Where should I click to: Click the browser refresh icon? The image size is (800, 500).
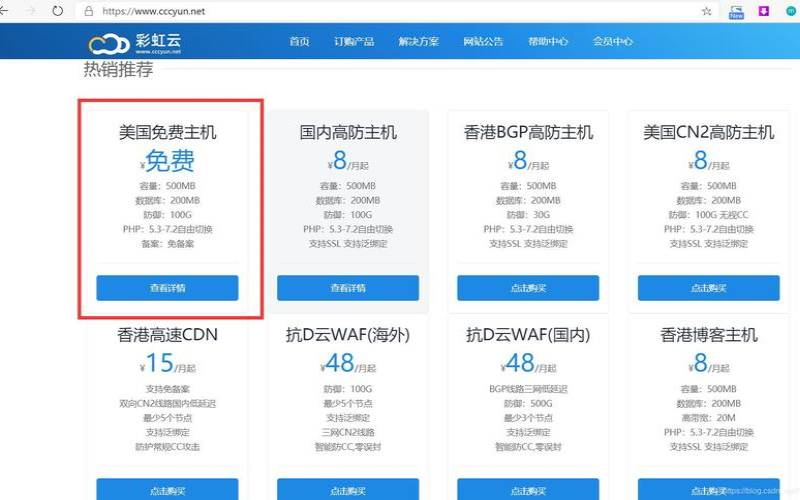coord(57,11)
